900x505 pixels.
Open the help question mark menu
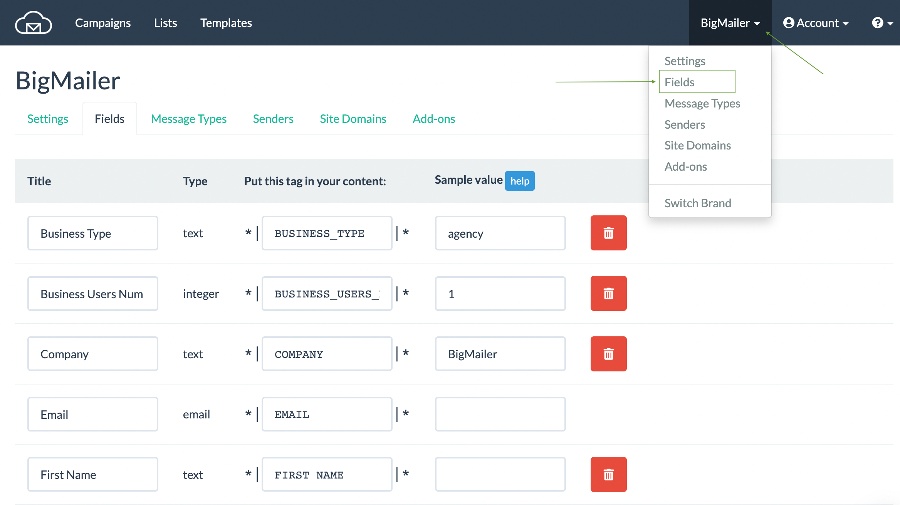coord(882,23)
